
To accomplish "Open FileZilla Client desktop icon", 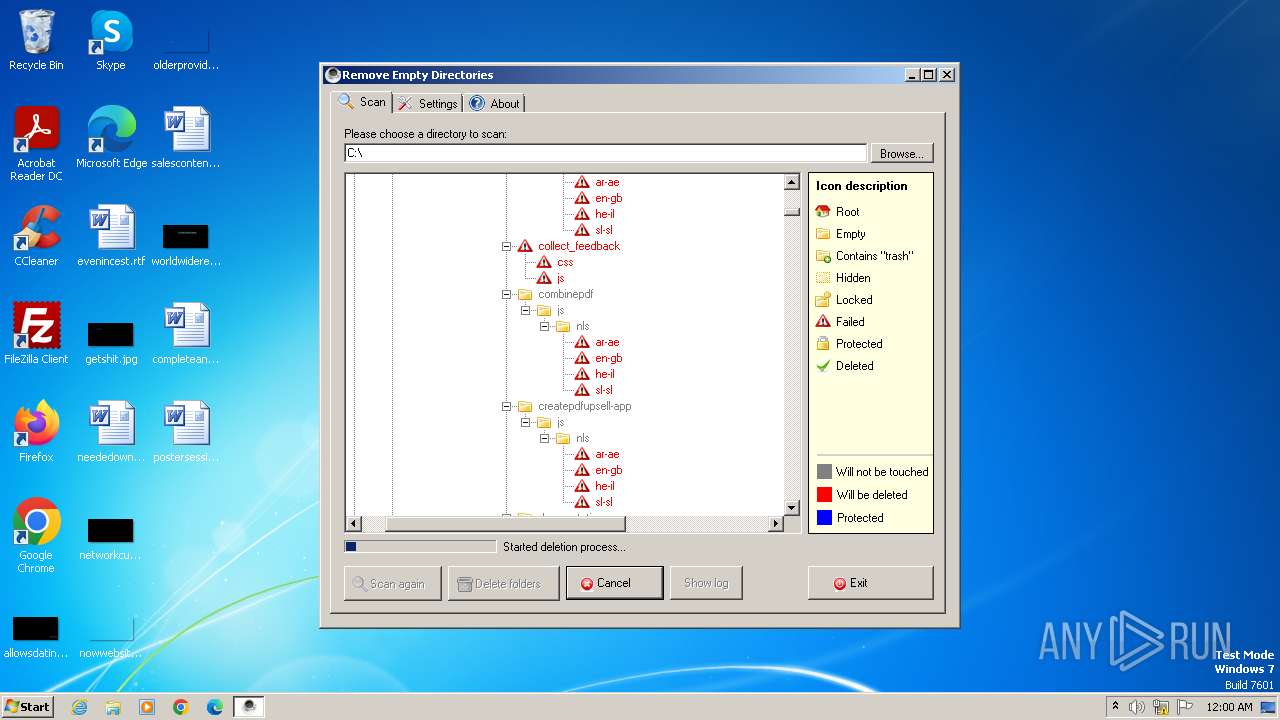I will tap(36, 333).
